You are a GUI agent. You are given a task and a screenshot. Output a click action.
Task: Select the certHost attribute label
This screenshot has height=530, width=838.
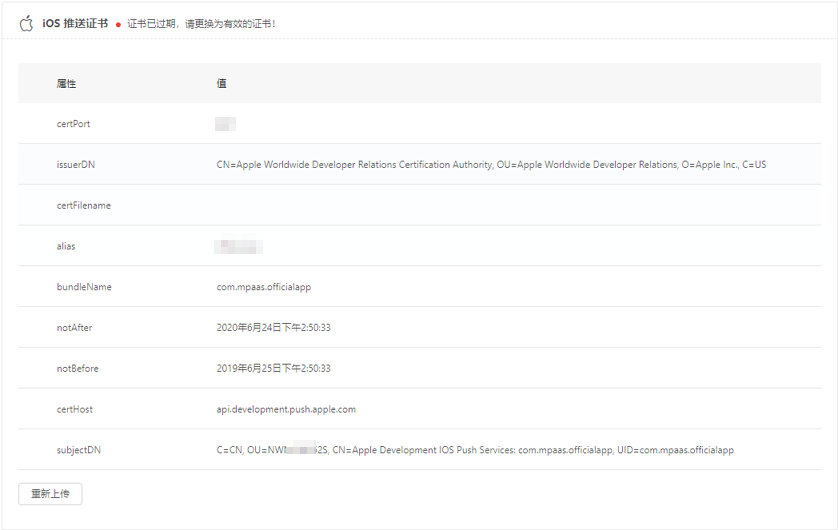pos(75,409)
